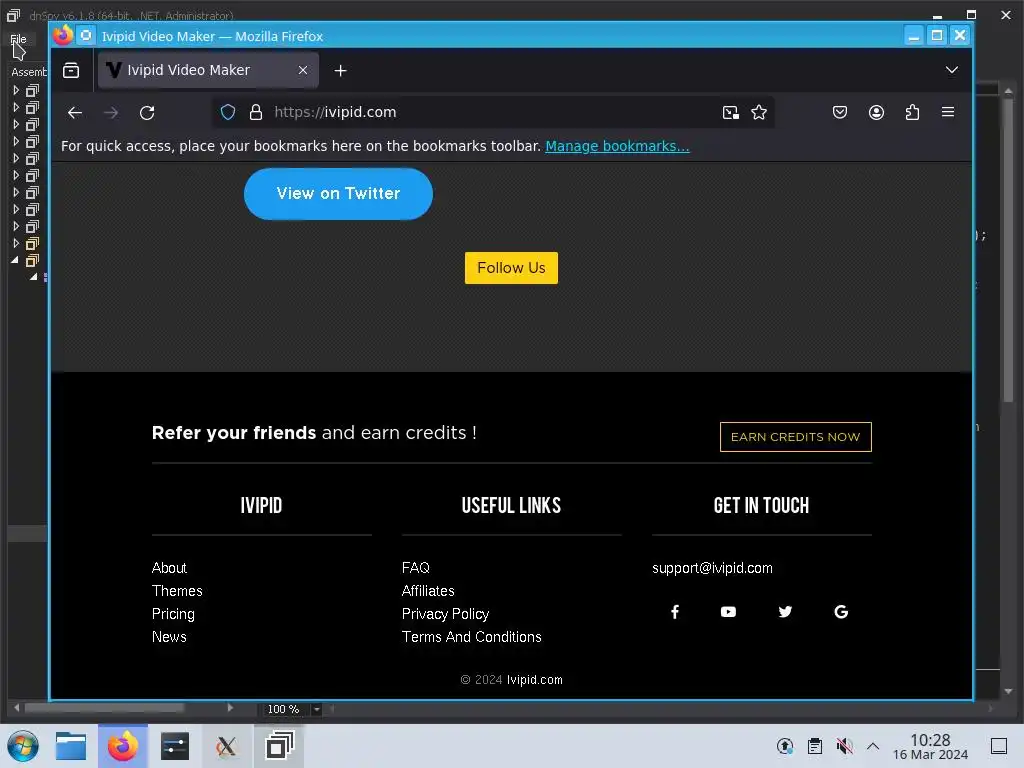Screen dimensions: 1024x768
Task: Click the support@ivipid.com email link
Action: (712, 568)
